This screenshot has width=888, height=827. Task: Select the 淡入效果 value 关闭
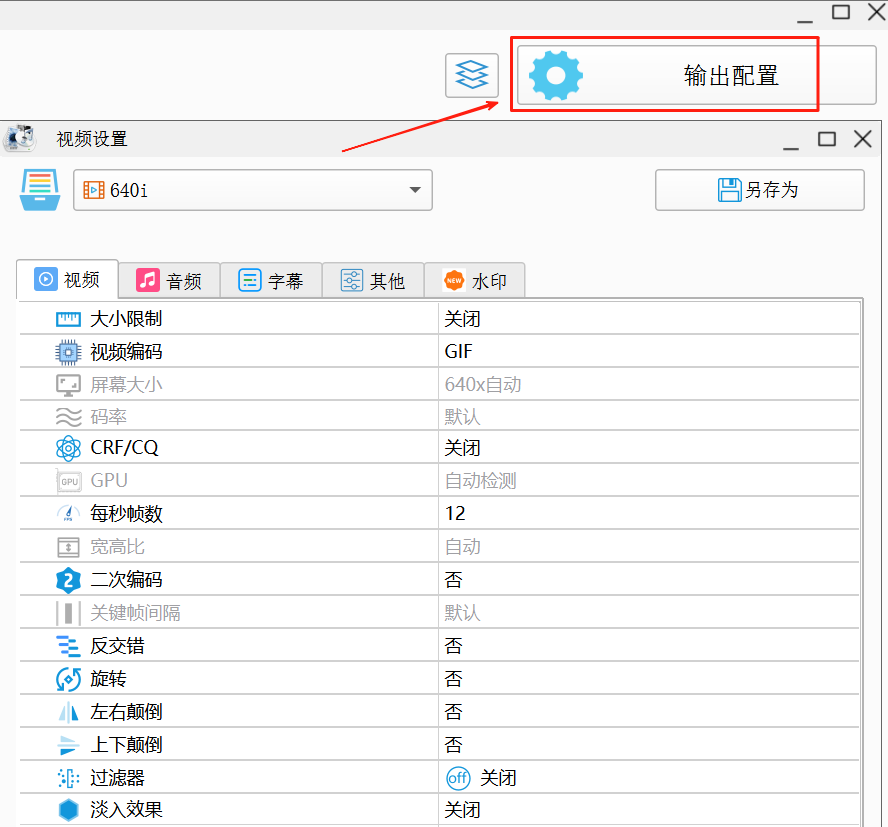(x=462, y=810)
